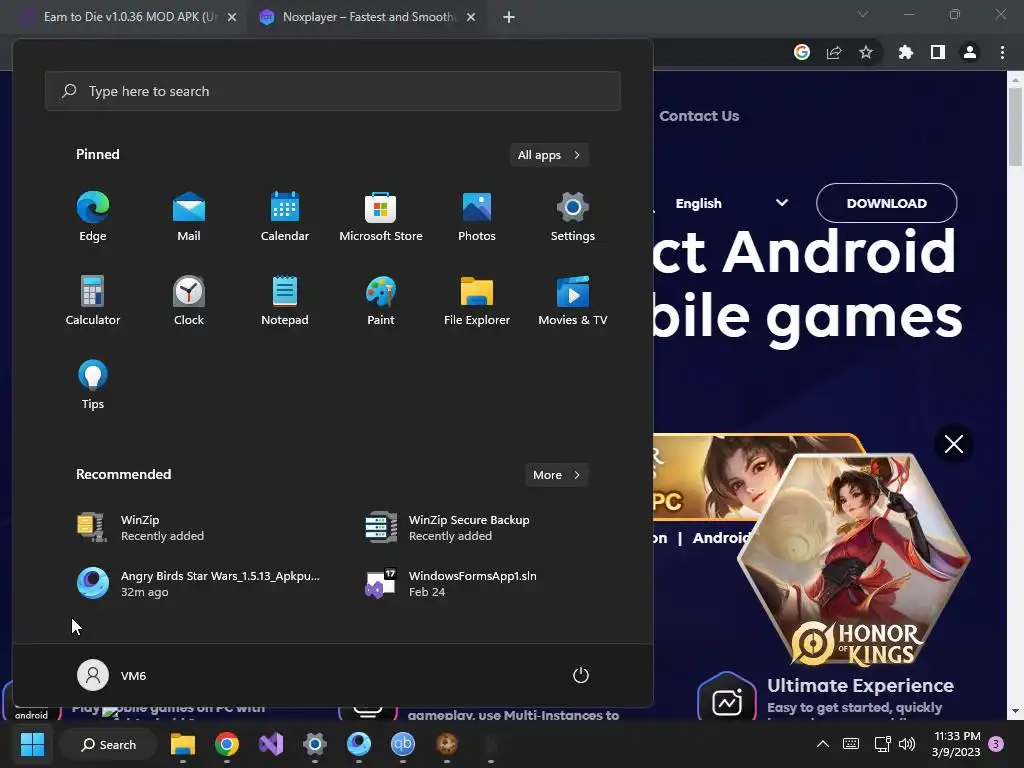Open File Explorer from pinned apps
Image resolution: width=1024 pixels, height=768 pixels.
point(477,300)
